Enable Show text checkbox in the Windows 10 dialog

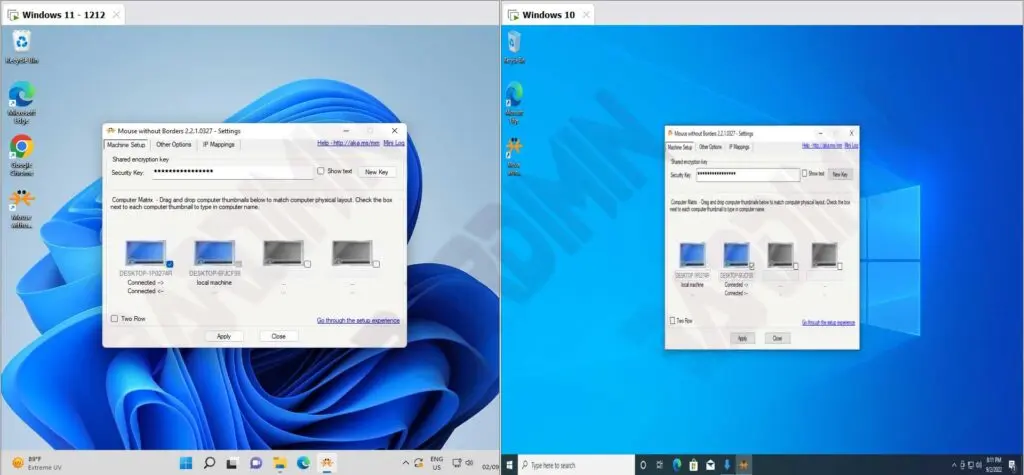pyautogui.click(x=805, y=174)
